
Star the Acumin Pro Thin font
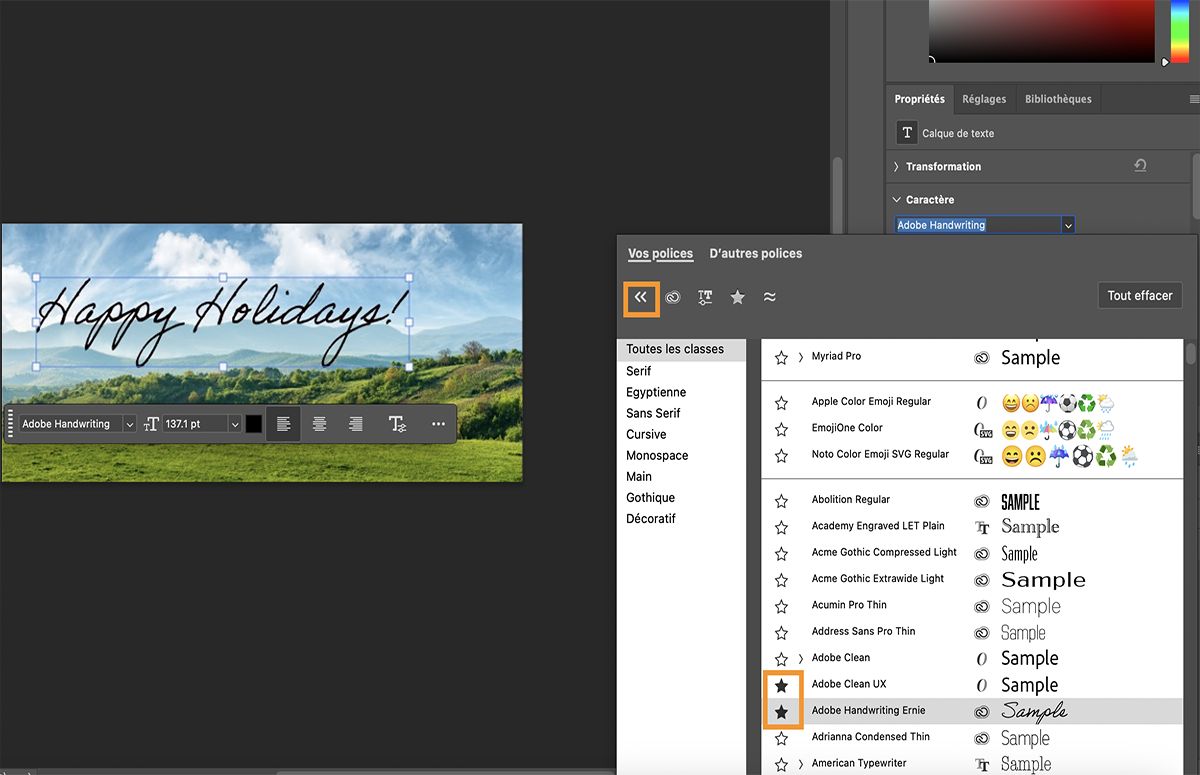[781, 605]
